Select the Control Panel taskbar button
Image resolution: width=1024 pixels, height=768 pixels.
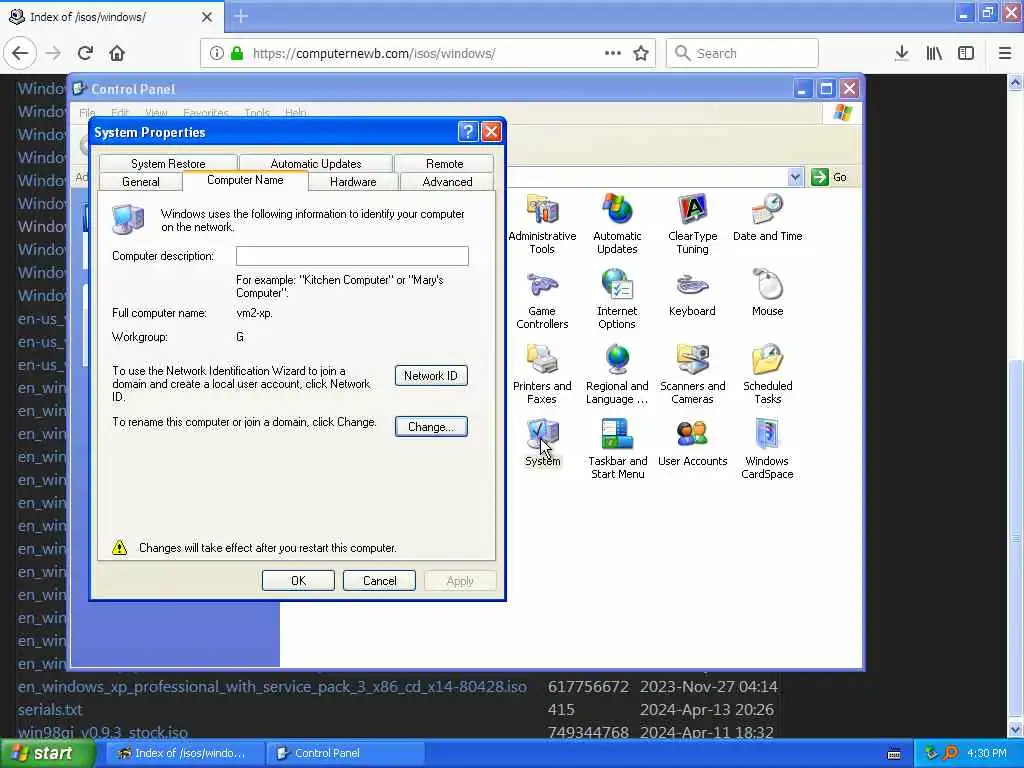[x=345, y=753]
